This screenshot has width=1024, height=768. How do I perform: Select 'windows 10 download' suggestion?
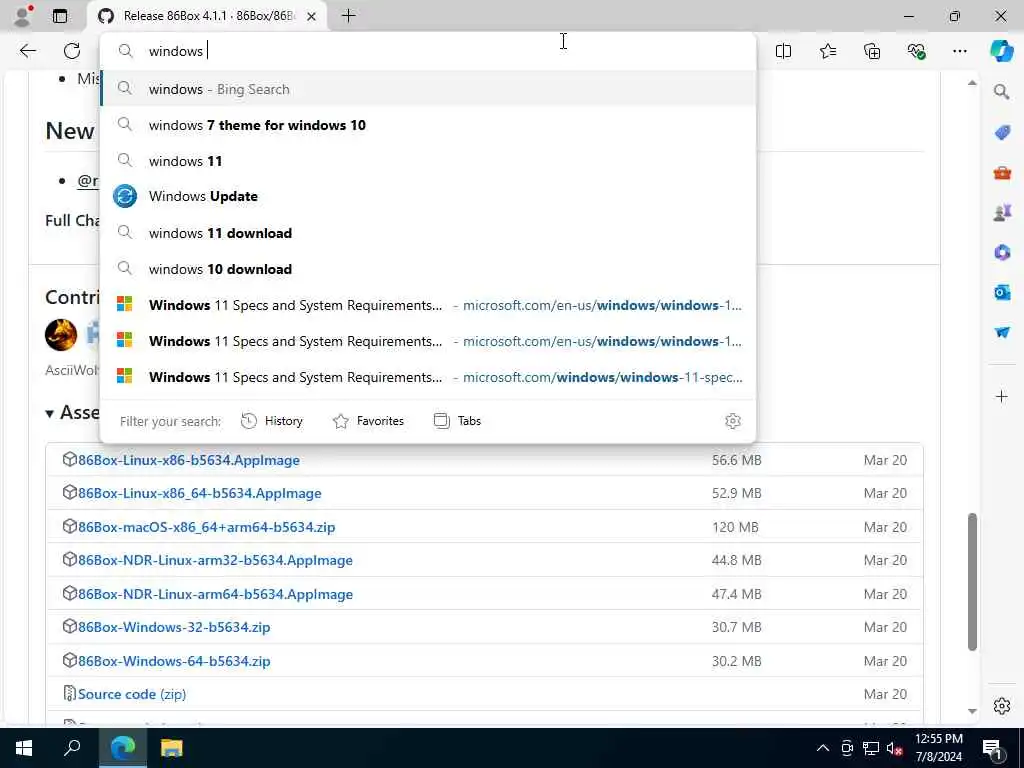[x=428, y=269]
